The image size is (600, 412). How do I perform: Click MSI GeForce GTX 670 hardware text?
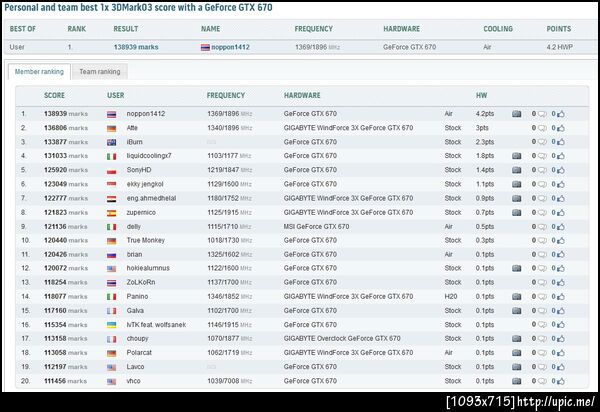pyautogui.click(x=316, y=226)
